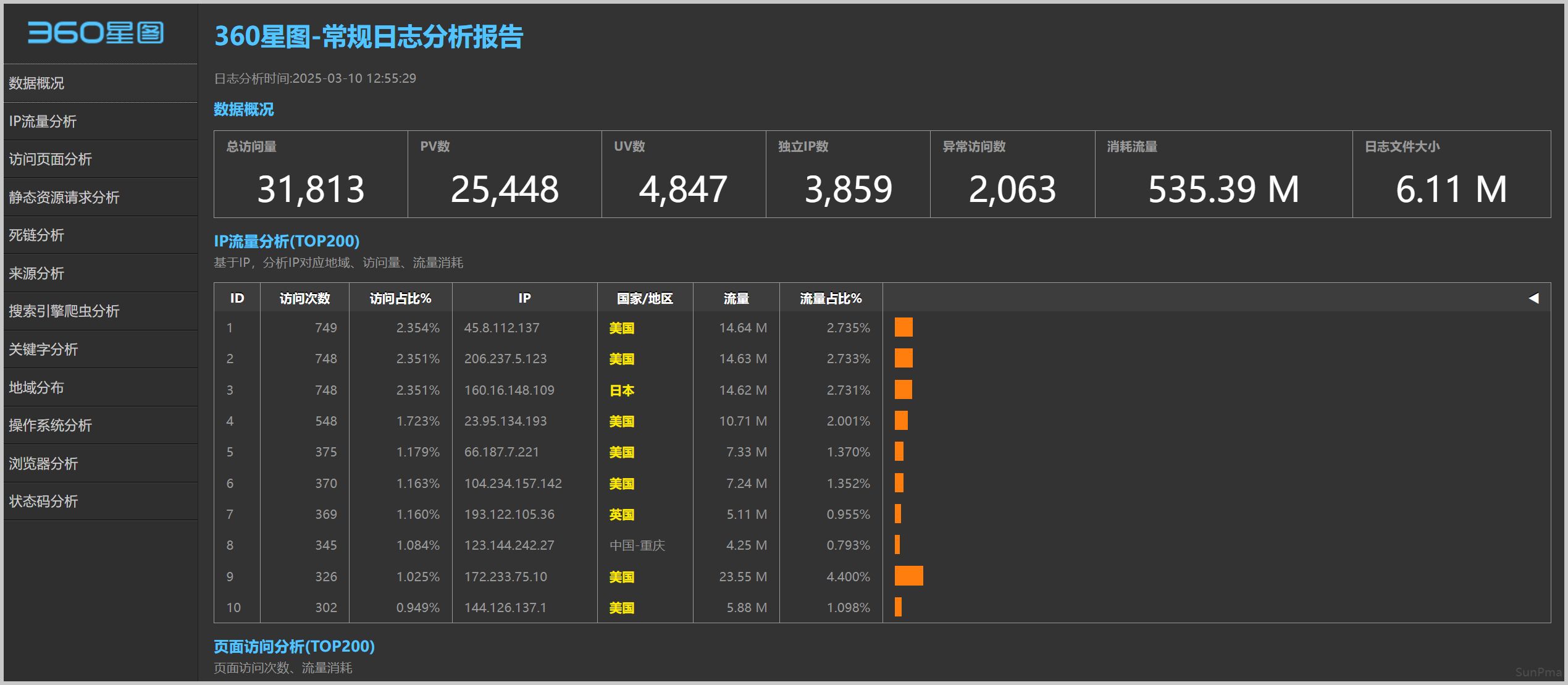Click the 10.71 M traffic value

pyautogui.click(x=743, y=421)
